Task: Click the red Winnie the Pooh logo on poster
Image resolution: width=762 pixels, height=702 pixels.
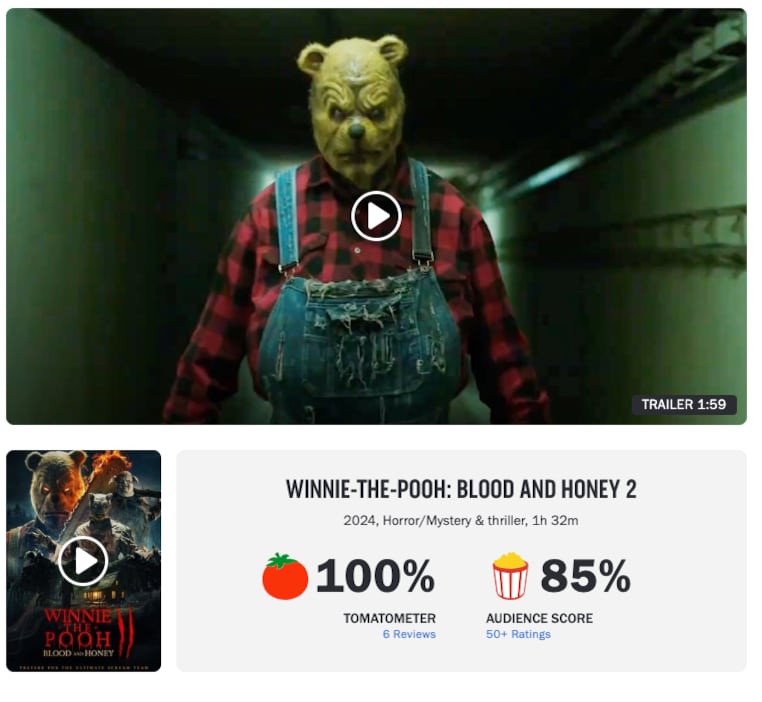Action: click(x=78, y=627)
